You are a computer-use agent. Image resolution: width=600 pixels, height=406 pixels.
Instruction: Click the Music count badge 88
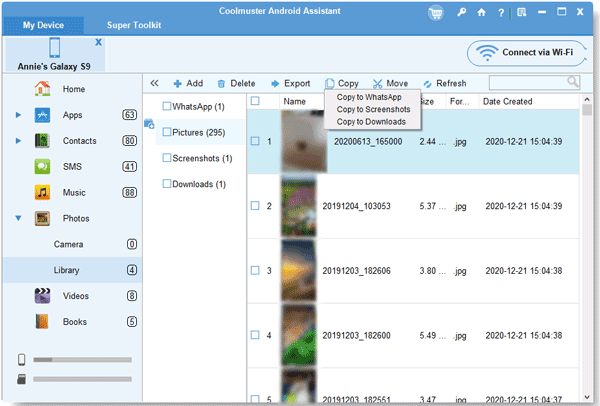click(x=129, y=192)
